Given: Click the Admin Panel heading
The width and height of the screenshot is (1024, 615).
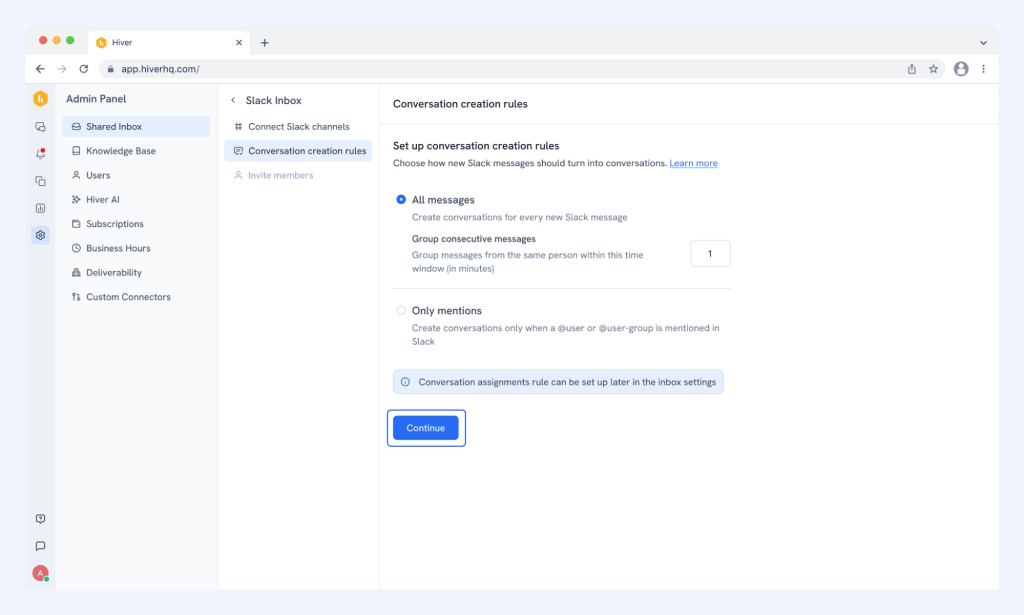Looking at the screenshot, I should (96, 99).
